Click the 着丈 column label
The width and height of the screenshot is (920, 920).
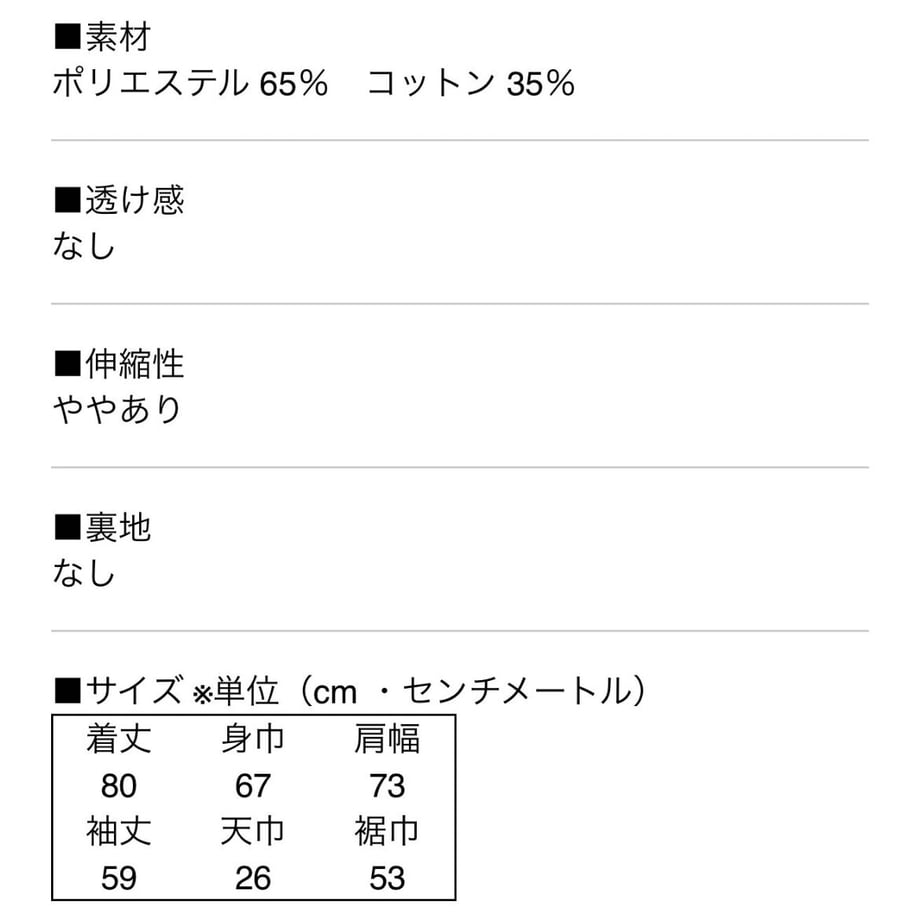click(119, 739)
